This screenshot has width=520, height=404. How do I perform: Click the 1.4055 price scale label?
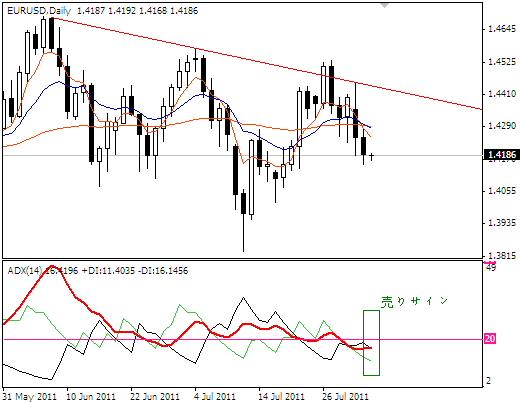point(502,191)
